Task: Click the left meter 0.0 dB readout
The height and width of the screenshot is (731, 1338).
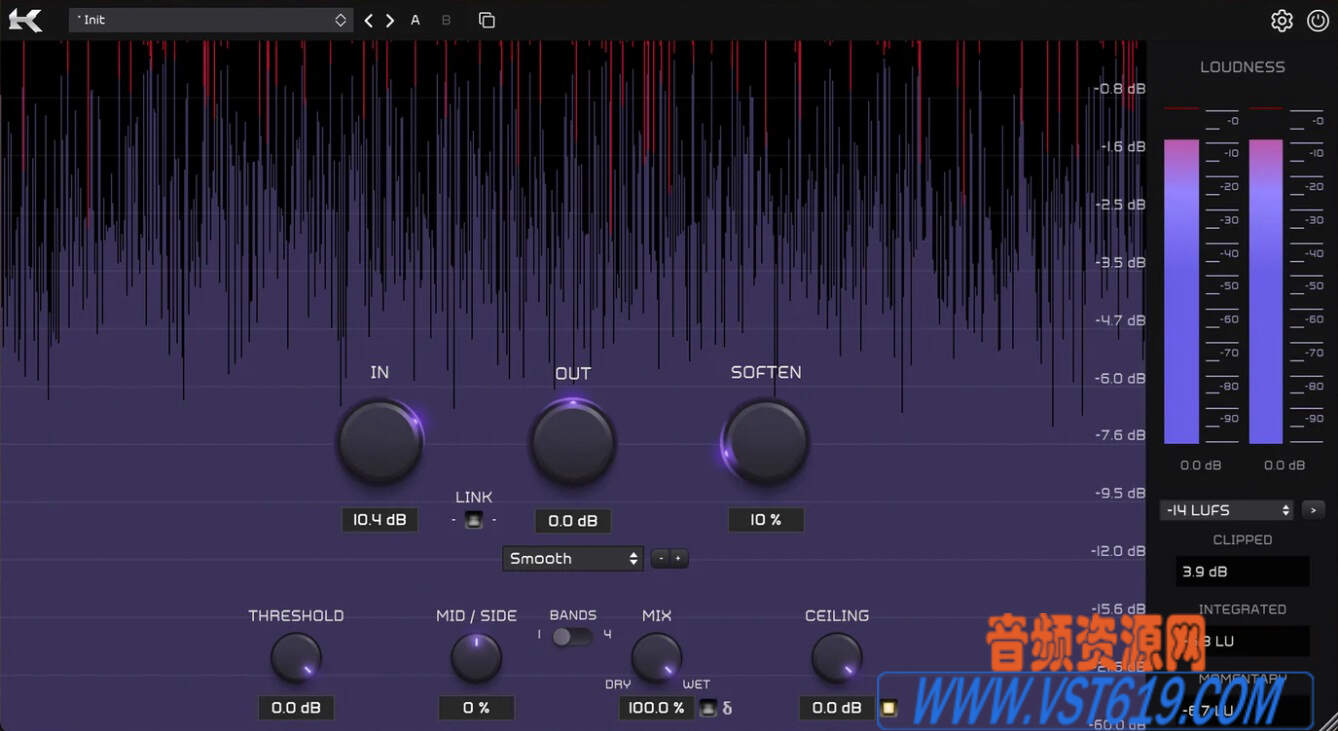Action: coord(1200,465)
